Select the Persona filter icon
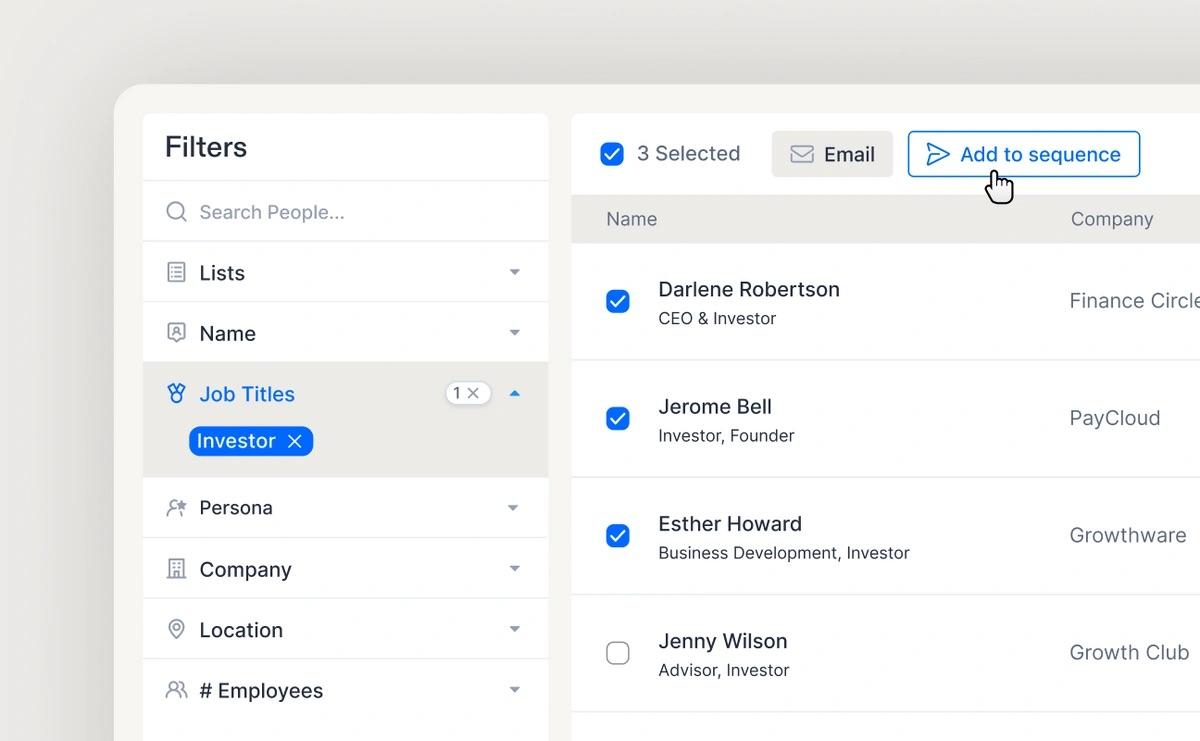Viewport: 1200px width, 741px height. [176, 507]
